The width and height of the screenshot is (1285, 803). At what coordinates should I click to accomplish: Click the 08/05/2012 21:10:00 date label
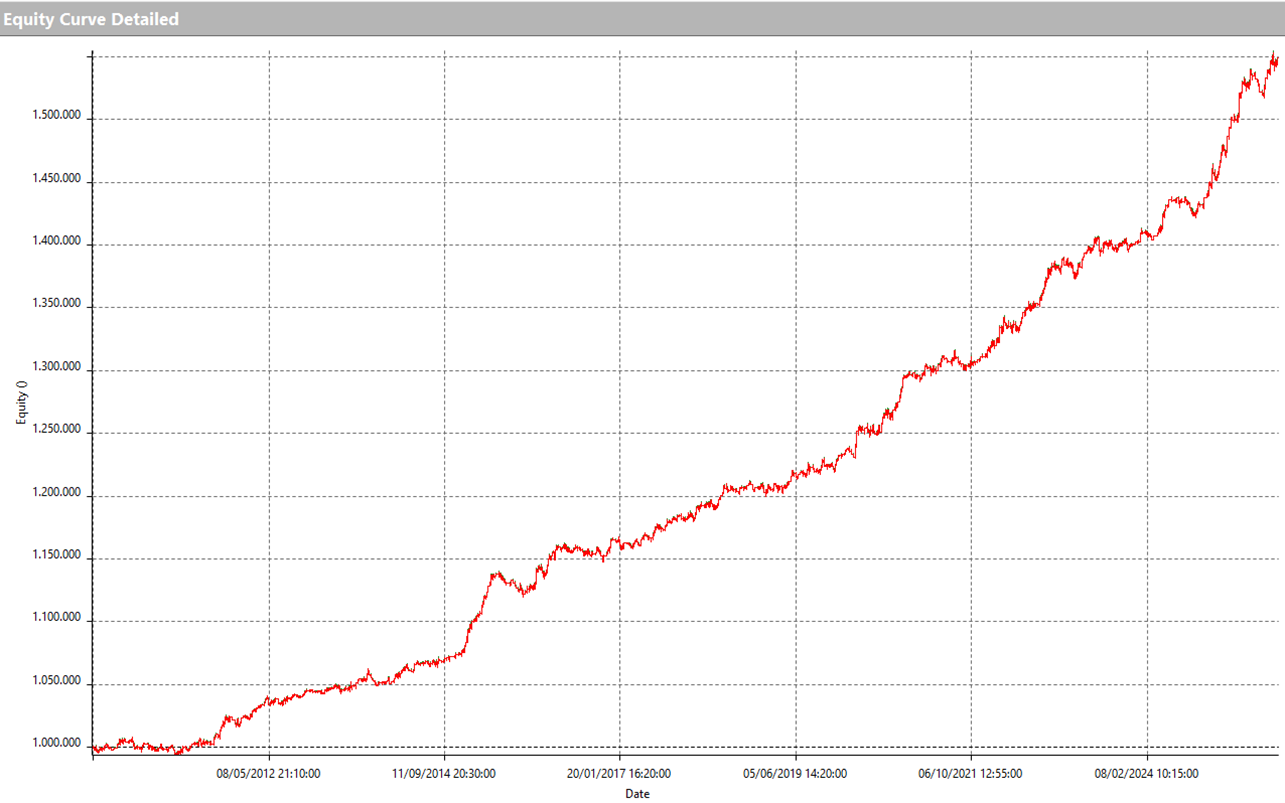point(269,773)
